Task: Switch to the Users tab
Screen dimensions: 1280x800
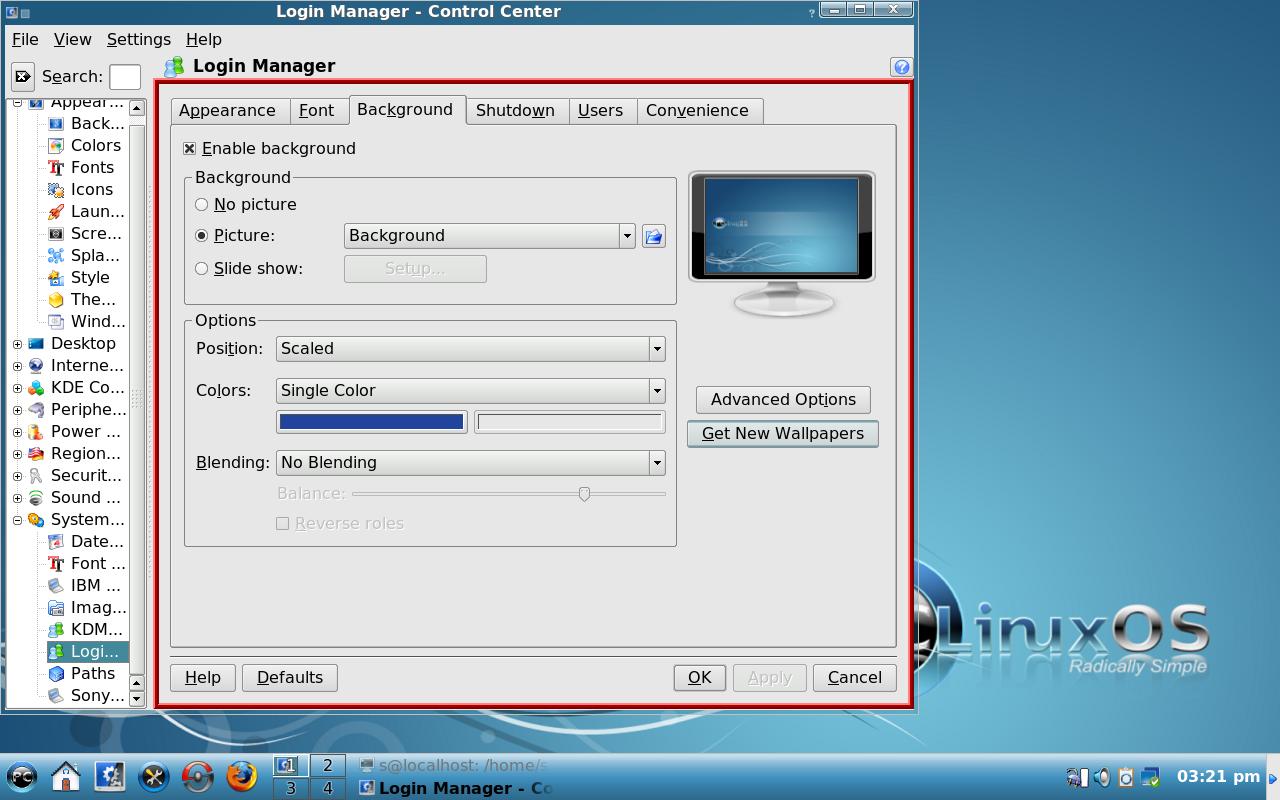Action: pos(603,111)
